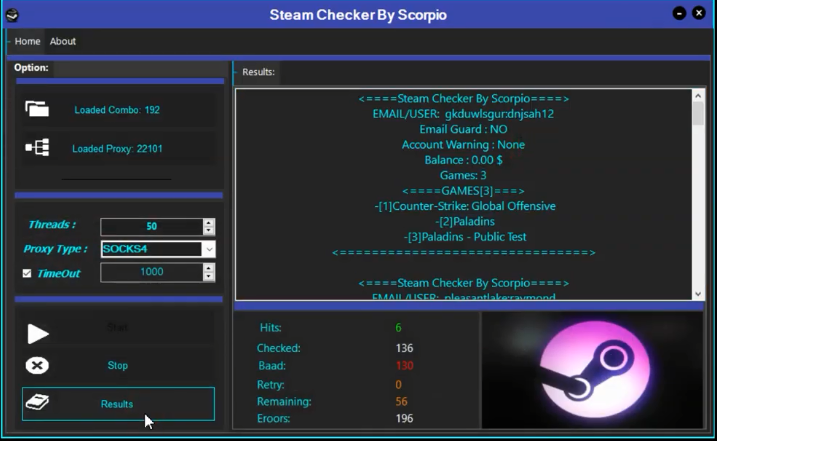
Task: Click the "Checked:" label
Action: coord(278,348)
